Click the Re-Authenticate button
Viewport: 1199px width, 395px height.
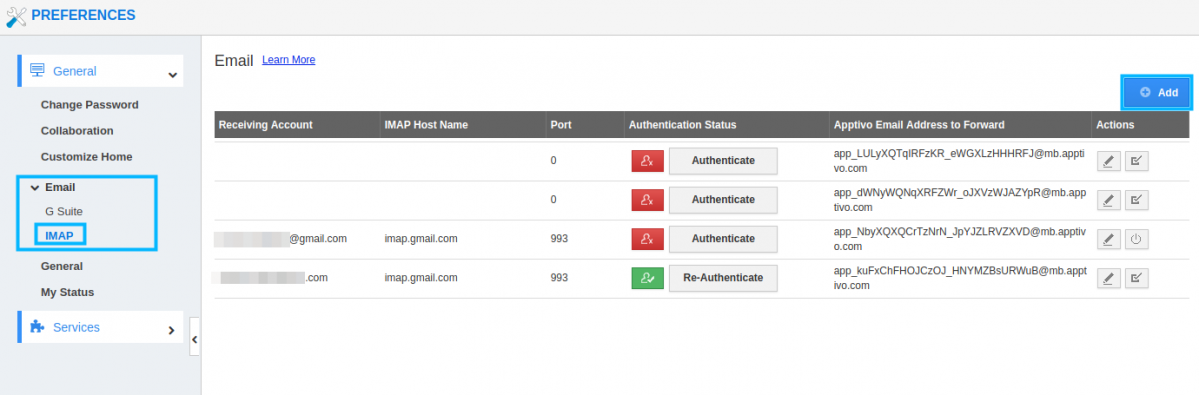click(723, 278)
